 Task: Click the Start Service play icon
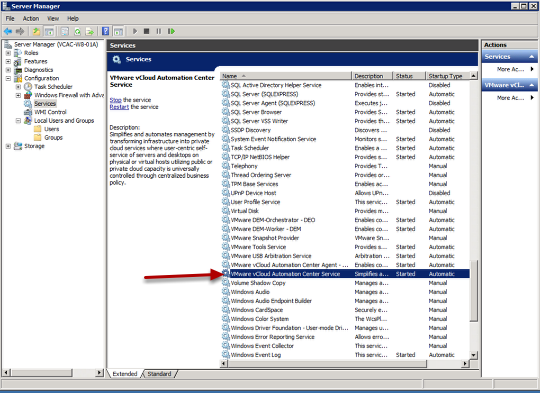click(135, 31)
